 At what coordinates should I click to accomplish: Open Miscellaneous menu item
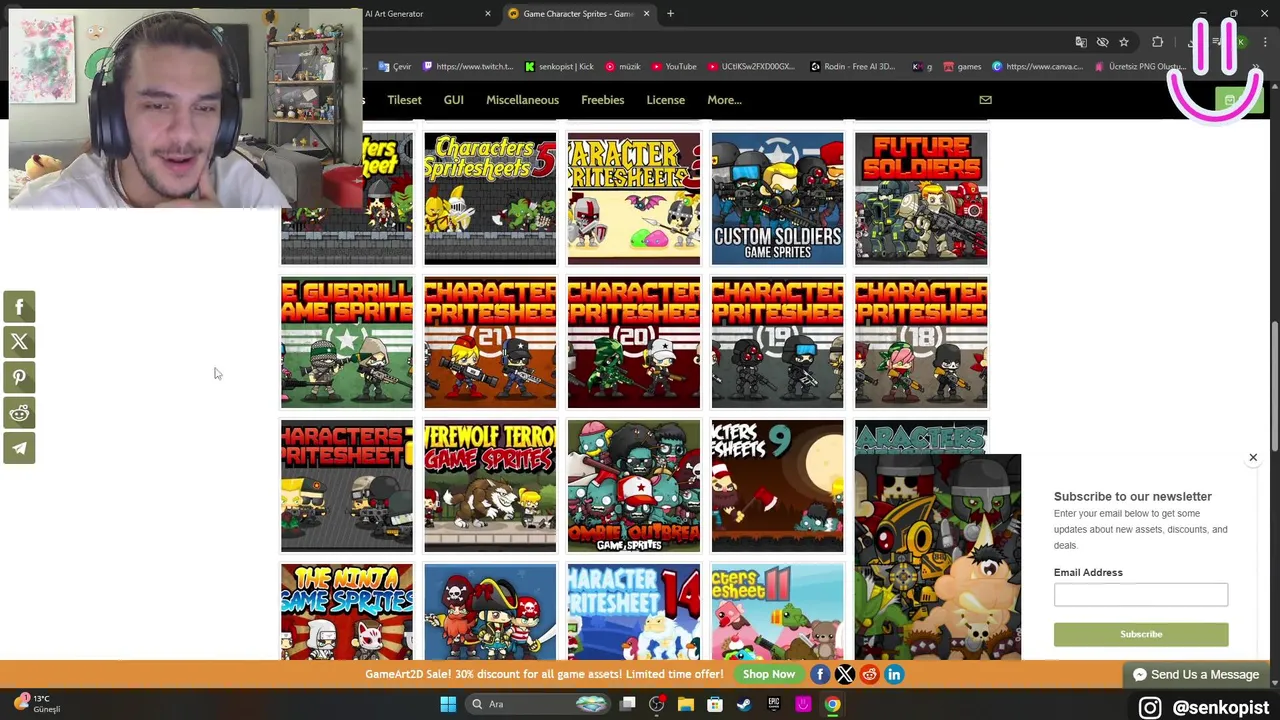pos(522,100)
